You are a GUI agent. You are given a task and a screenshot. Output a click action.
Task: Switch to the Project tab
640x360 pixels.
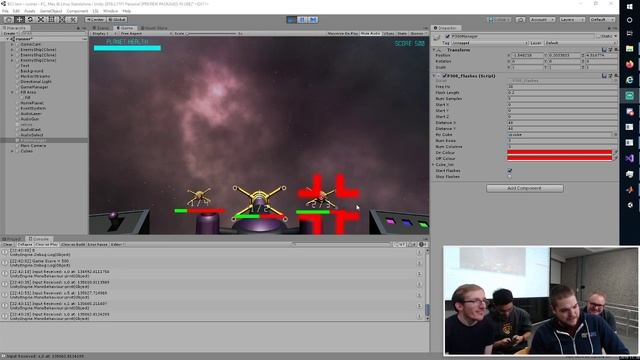pos(12,239)
